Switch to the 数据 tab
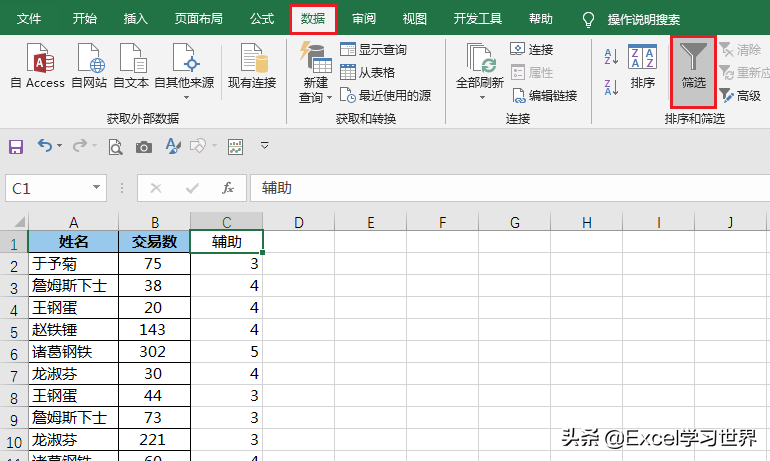Screen dimensions: 770x461 coord(313,19)
